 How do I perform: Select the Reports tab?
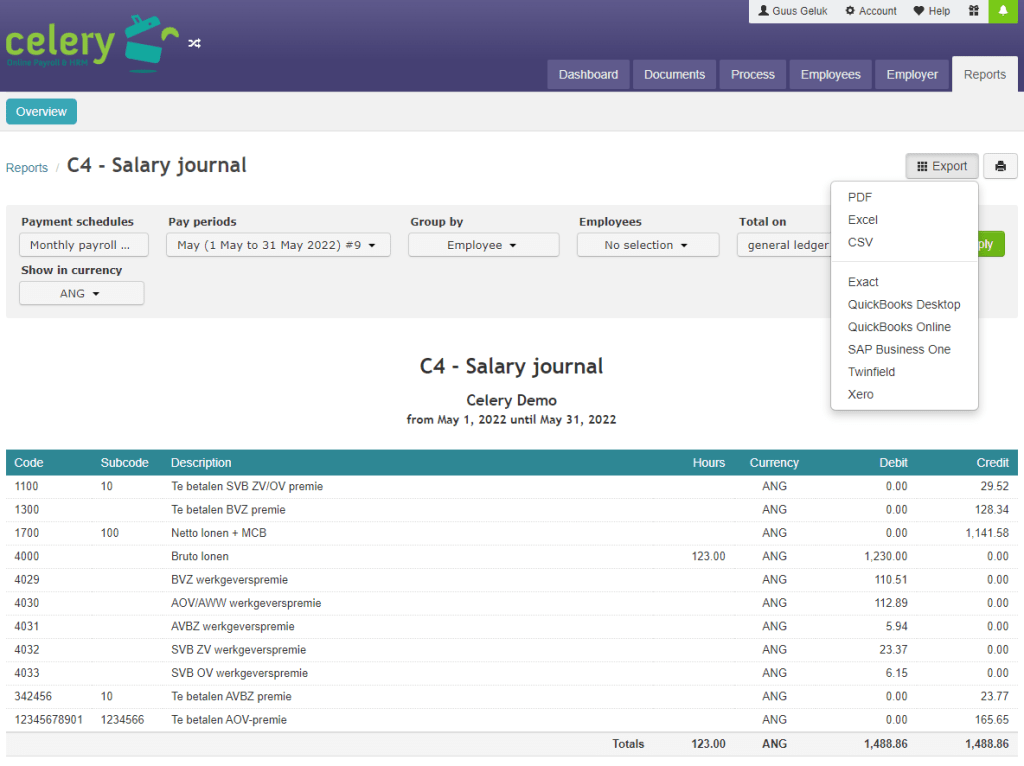click(984, 74)
